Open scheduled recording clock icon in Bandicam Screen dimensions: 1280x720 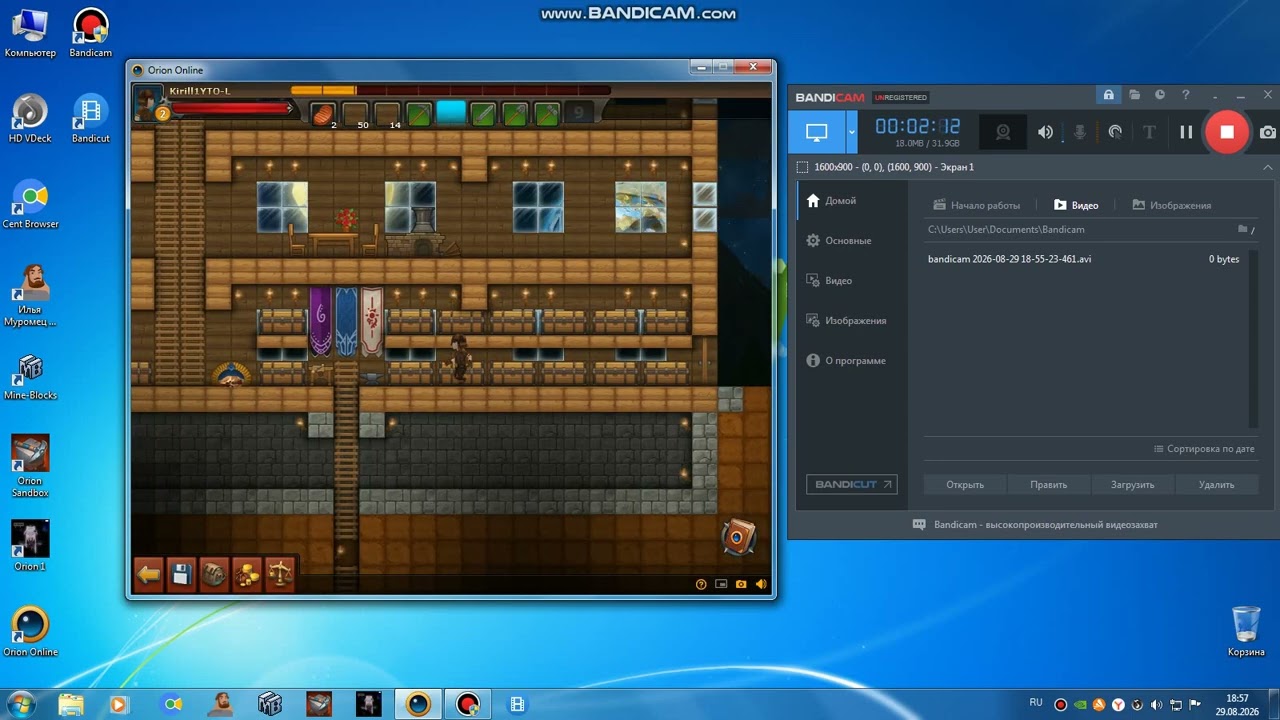coord(1160,95)
